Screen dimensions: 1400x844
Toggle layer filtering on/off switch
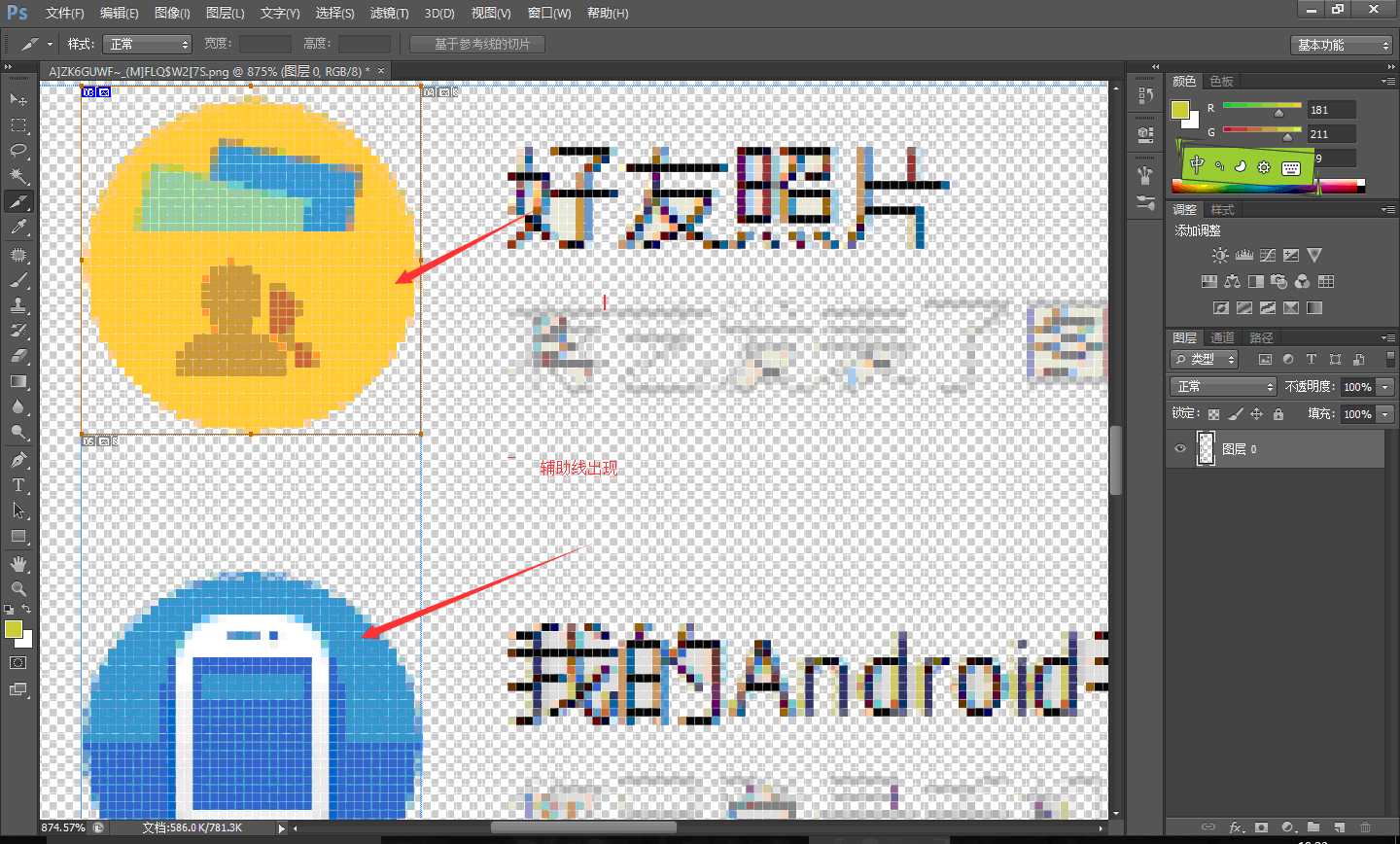coord(1389,359)
